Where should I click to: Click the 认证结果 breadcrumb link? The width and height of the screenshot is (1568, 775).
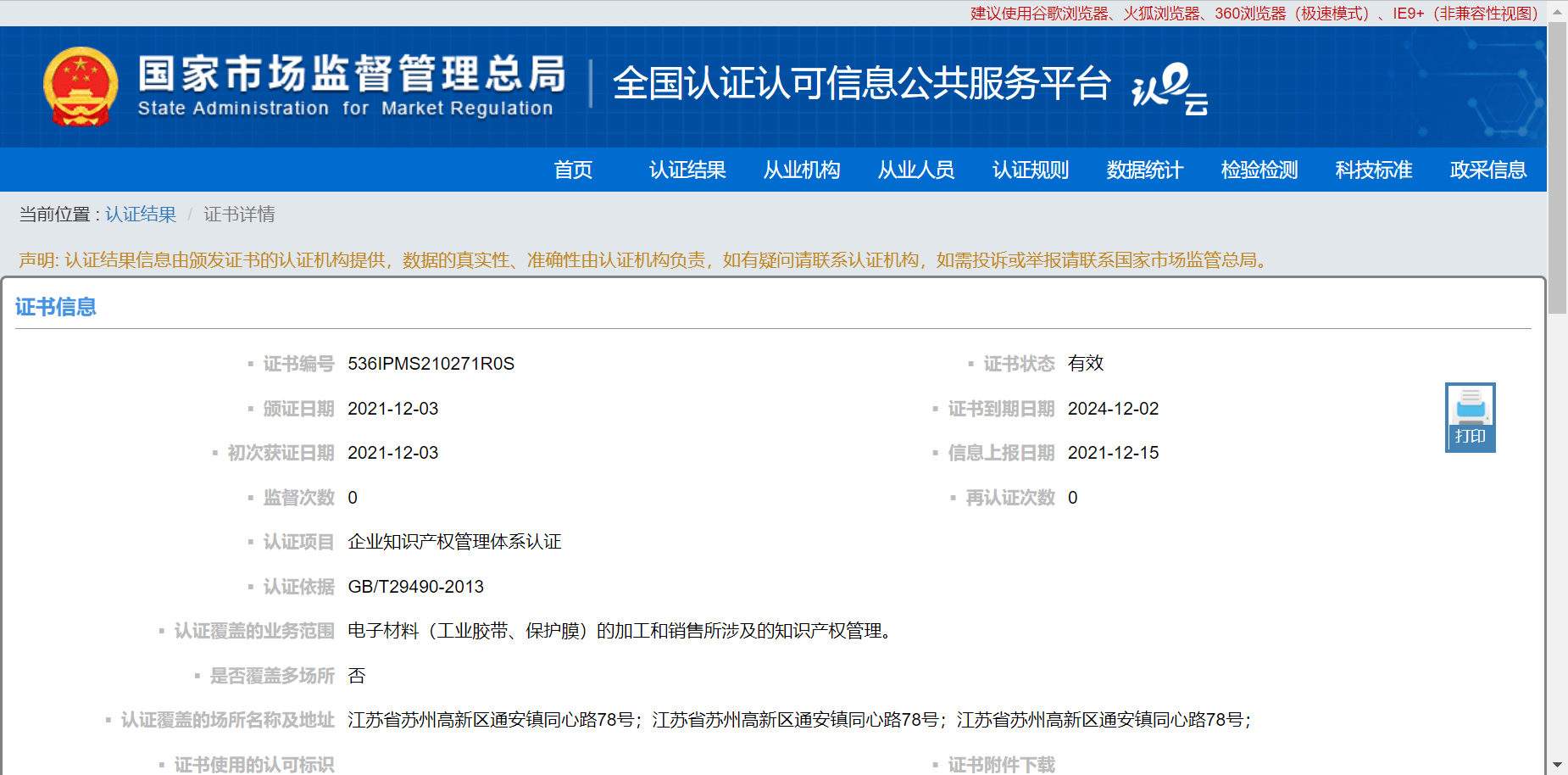coord(141,215)
